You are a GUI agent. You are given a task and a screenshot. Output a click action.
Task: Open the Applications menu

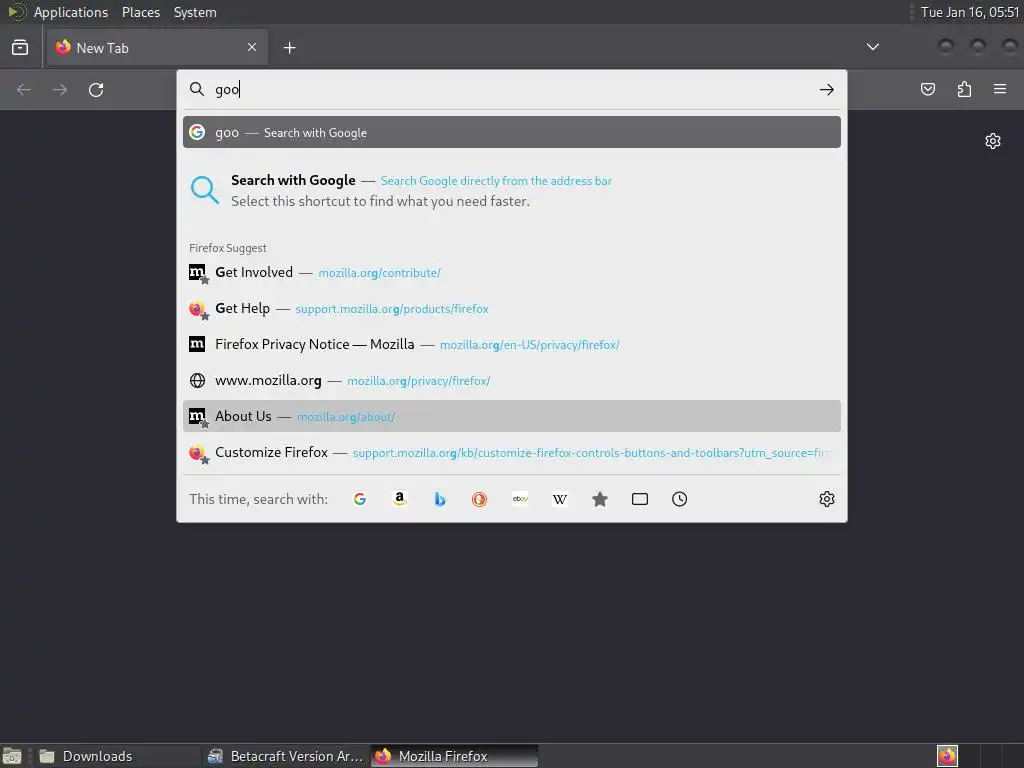coord(71,12)
